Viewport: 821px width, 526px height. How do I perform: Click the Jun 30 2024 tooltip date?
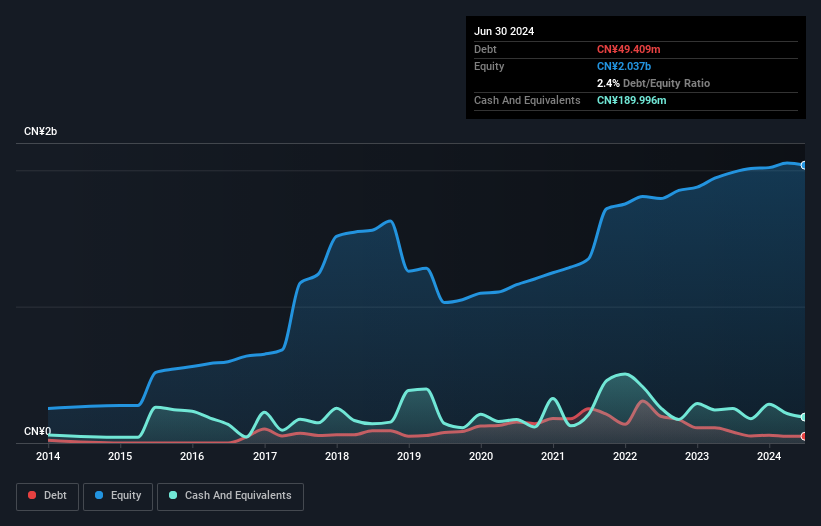coord(504,31)
